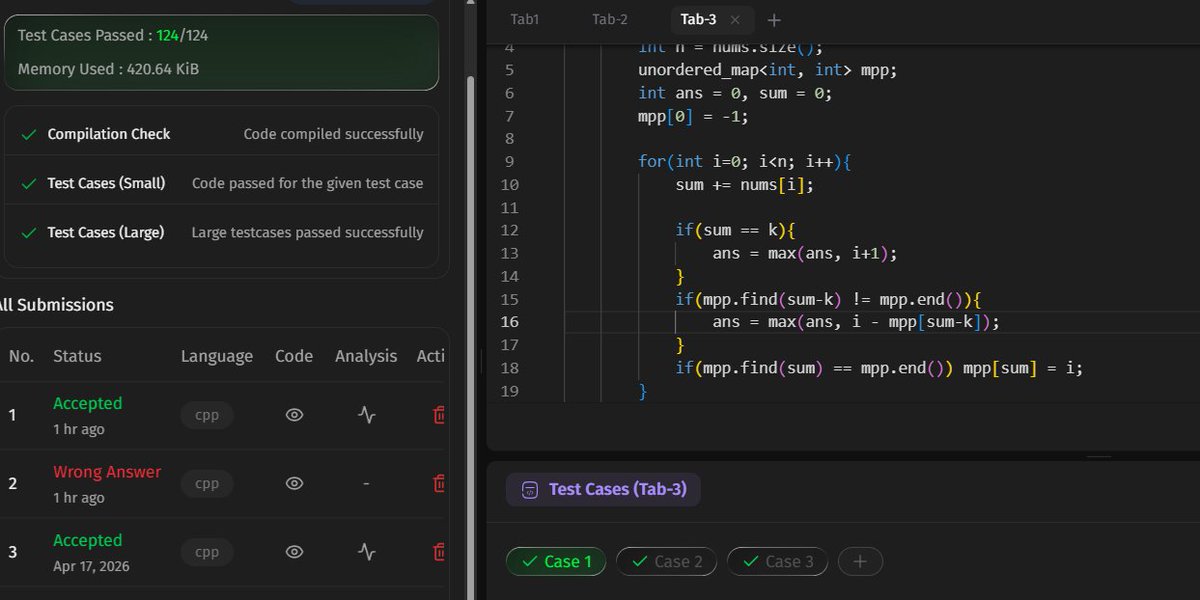Viewport: 1200px width, 600px height.
Task: Open analysis graph for submission 1
Action: pos(367,415)
